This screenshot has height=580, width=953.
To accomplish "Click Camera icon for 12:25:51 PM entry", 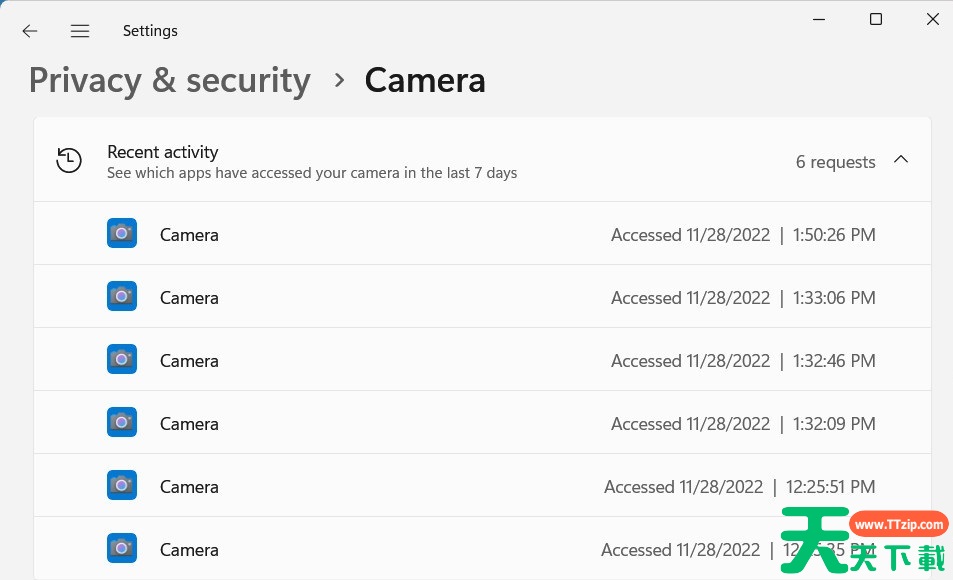I will 122,485.
